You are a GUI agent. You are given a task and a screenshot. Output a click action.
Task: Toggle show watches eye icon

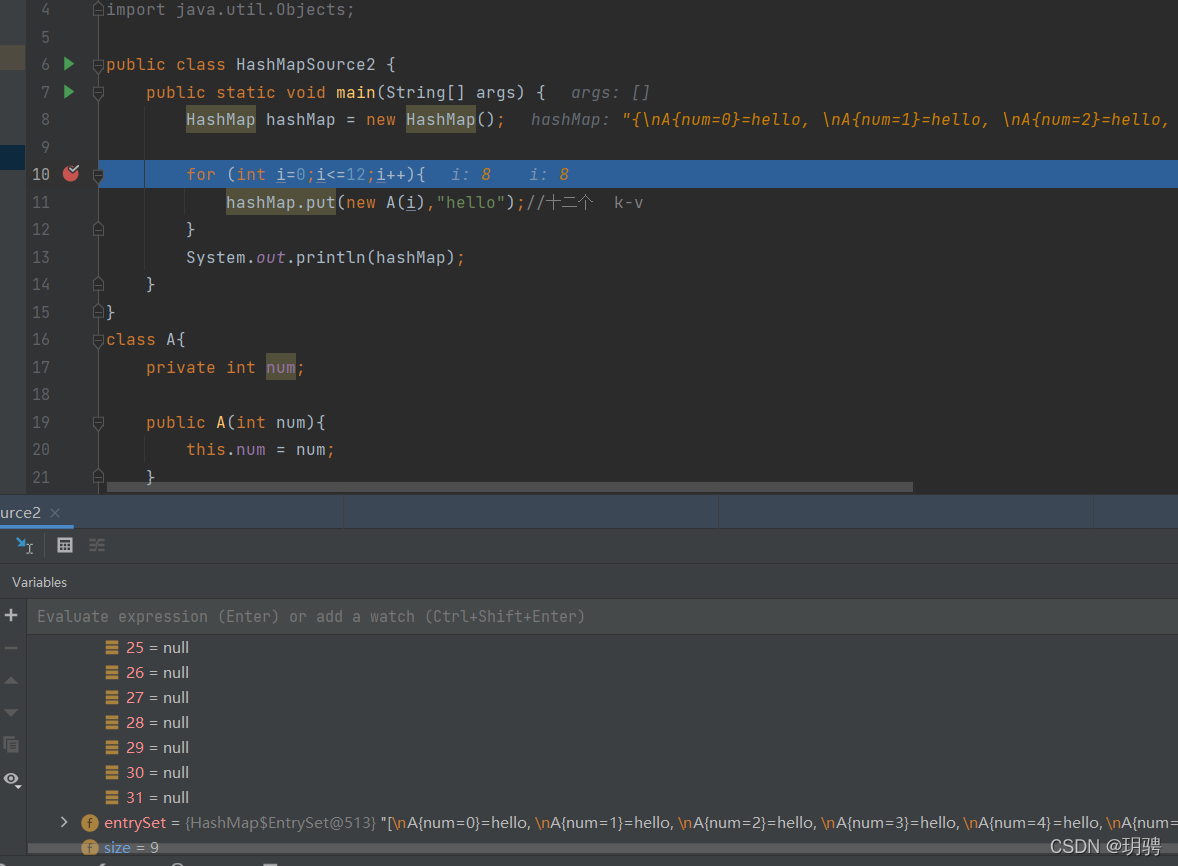(12, 780)
